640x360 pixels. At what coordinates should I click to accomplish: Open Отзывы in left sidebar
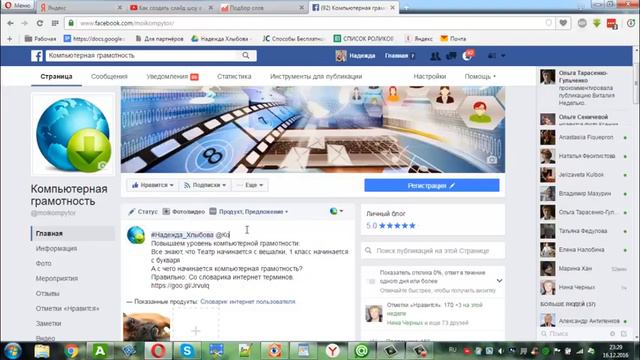[47, 293]
